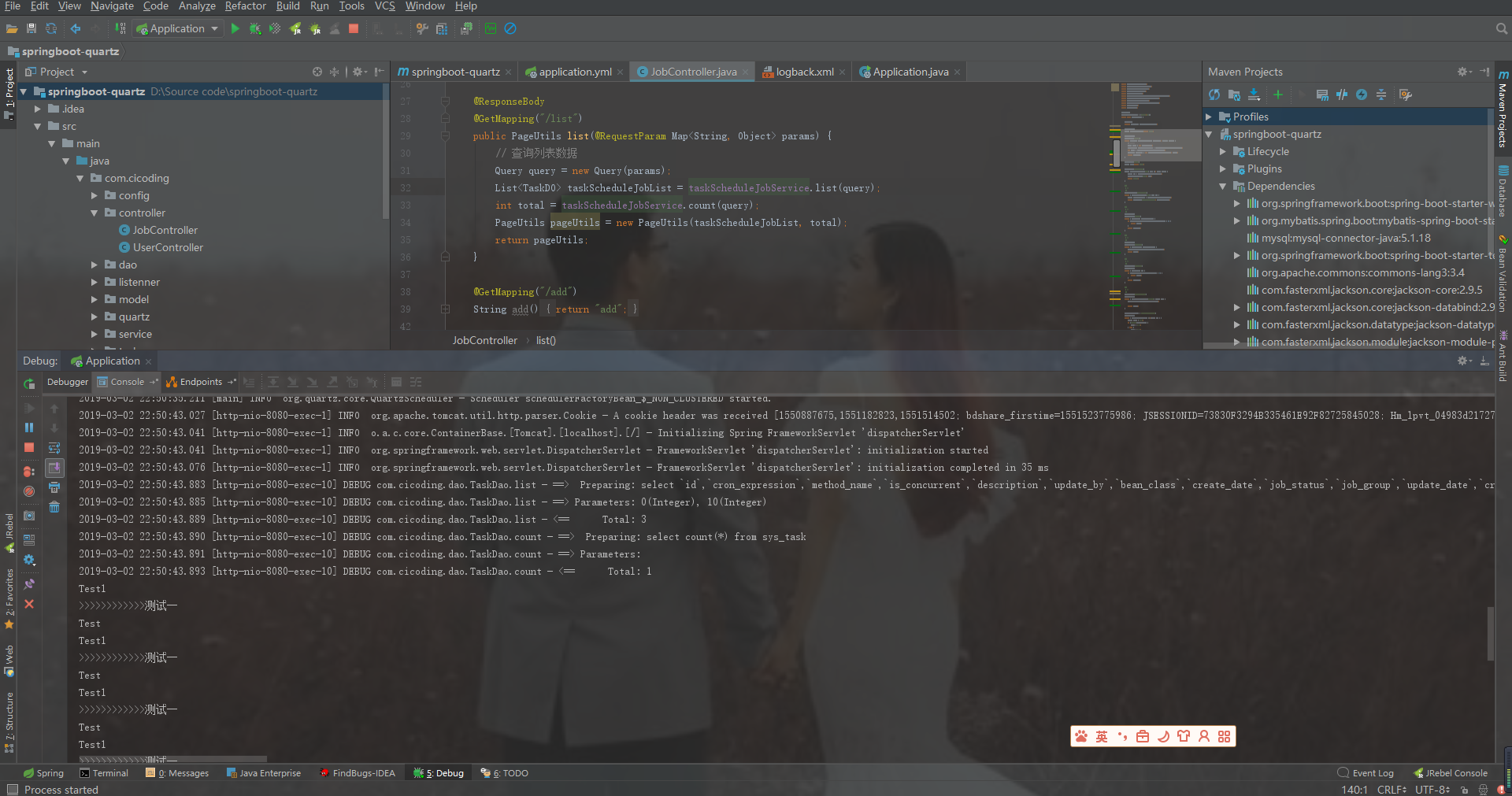The width and height of the screenshot is (1512, 796).
Task: Add a Maven project with plus icon
Action: (x=1278, y=94)
